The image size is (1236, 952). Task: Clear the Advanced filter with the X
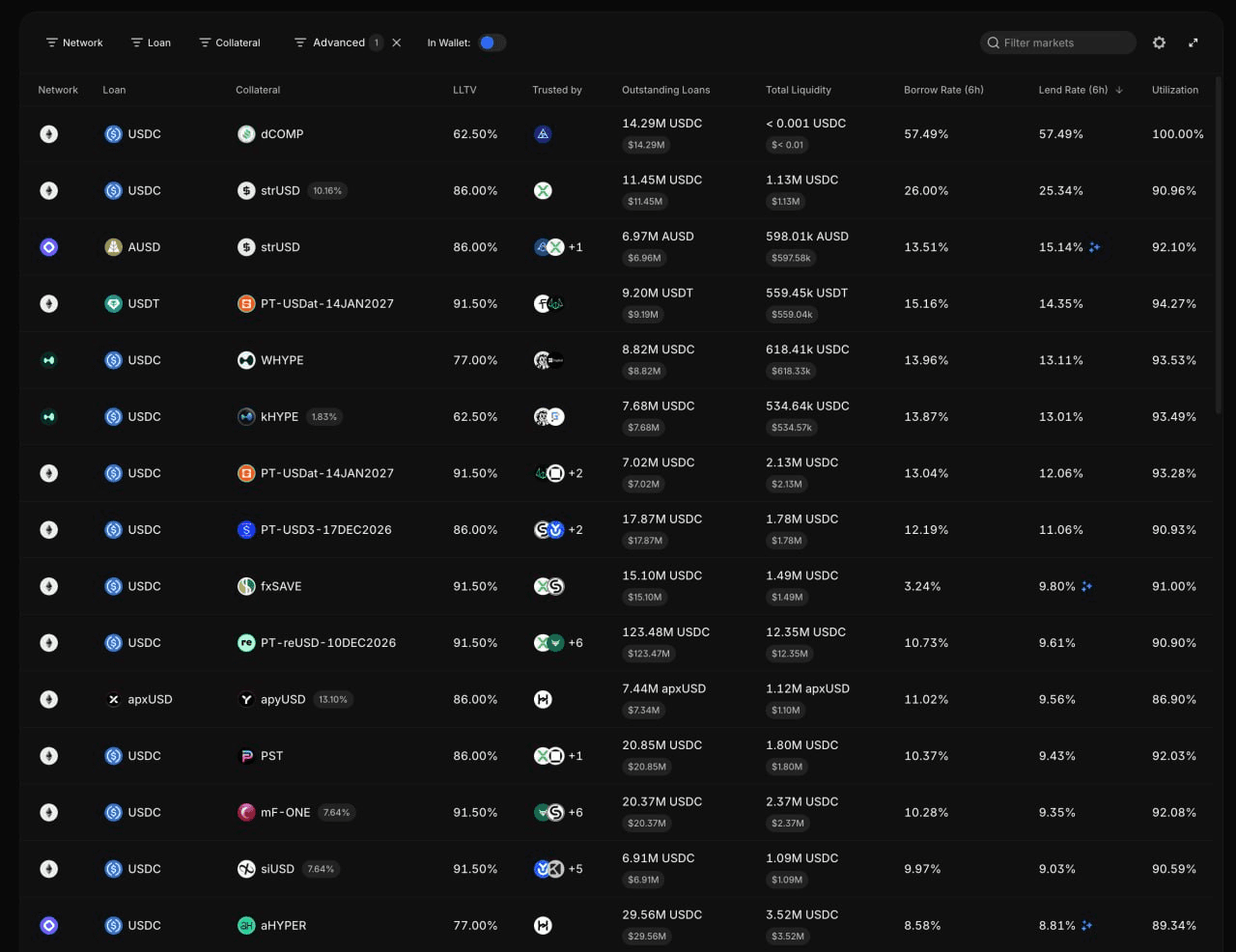pyautogui.click(x=397, y=42)
